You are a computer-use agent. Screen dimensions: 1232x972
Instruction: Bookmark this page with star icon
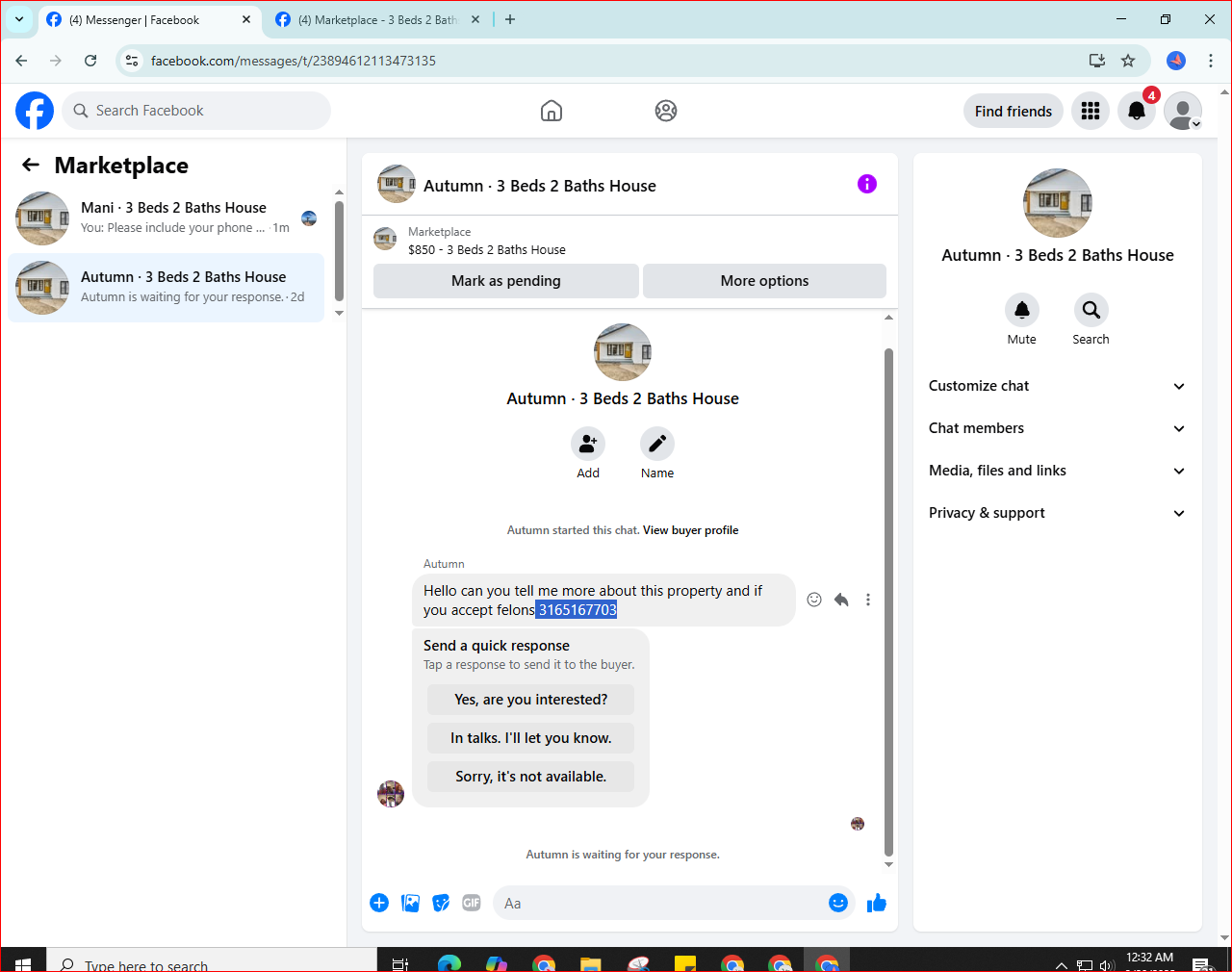point(1128,61)
